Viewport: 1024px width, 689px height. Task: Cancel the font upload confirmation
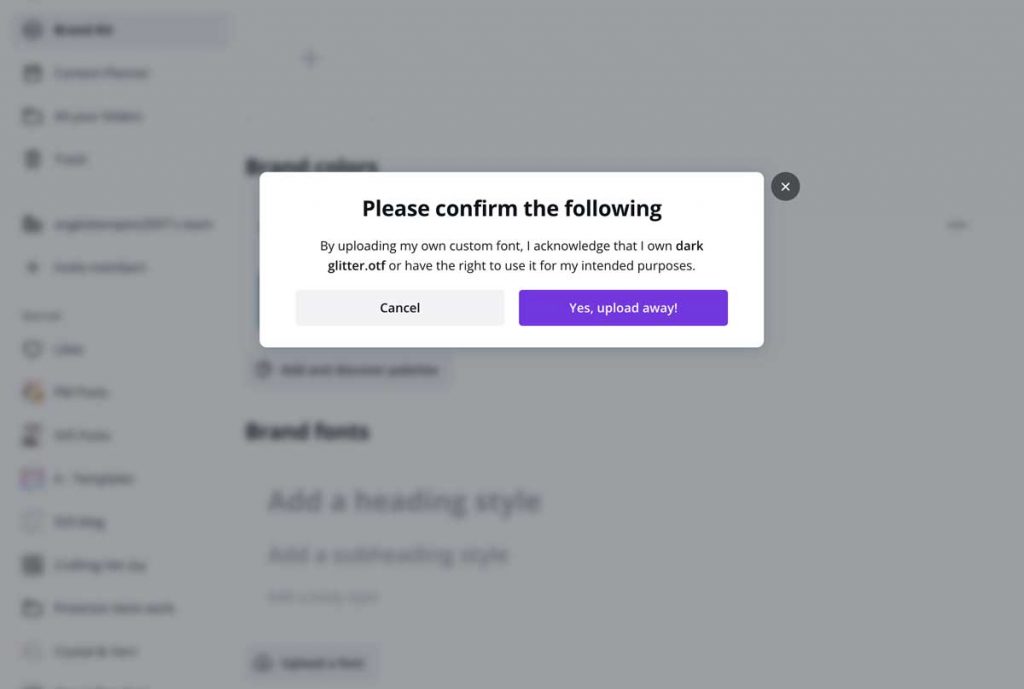point(399,308)
